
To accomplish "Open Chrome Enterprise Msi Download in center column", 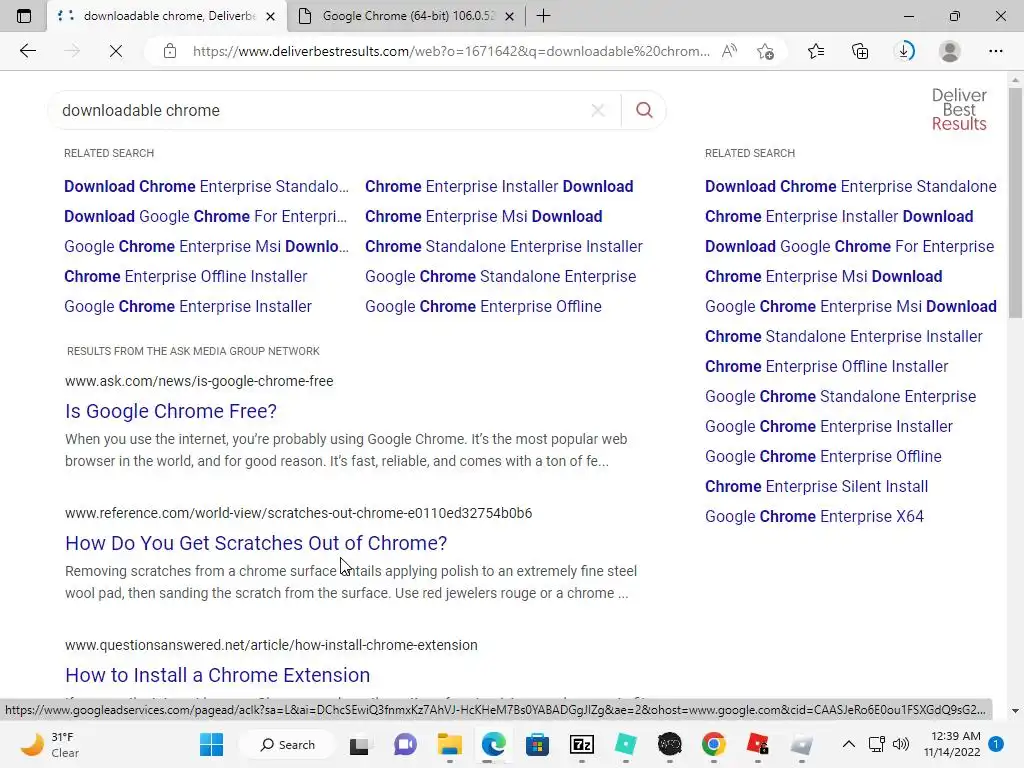I will point(483,217).
